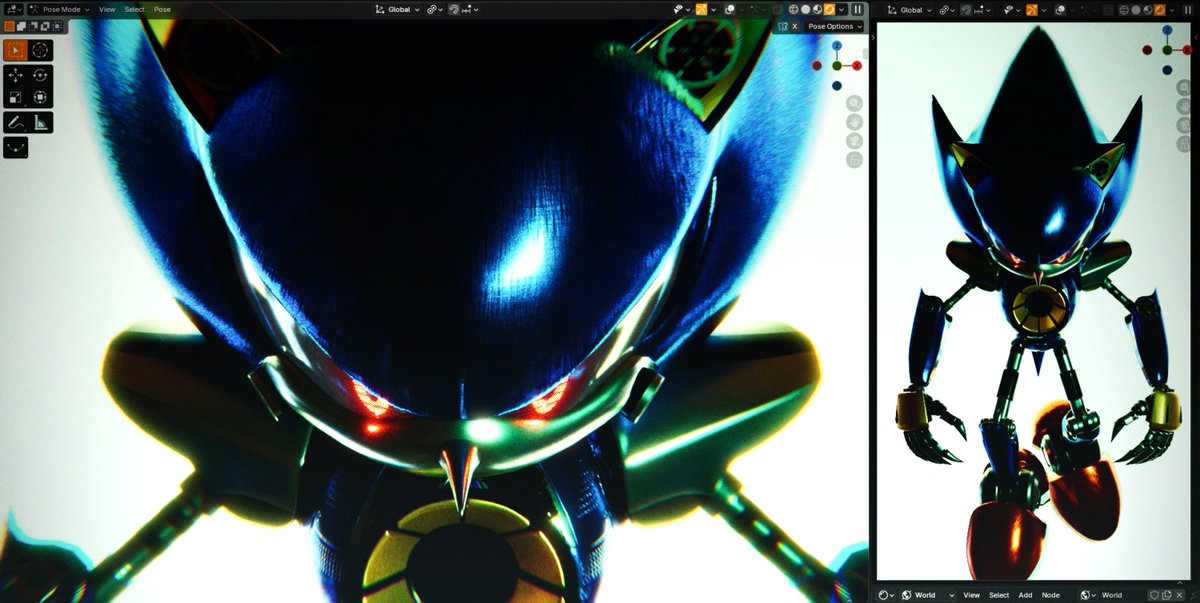The image size is (1200, 603).
Task: Toggle overlays in left viewport
Action: pos(729,9)
